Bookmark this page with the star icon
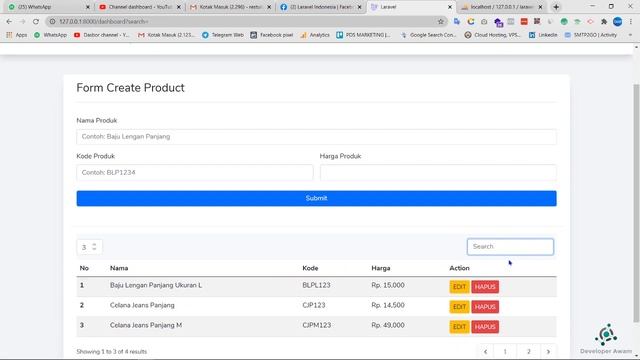Screen dimensions: 640x360 click(440, 22)
